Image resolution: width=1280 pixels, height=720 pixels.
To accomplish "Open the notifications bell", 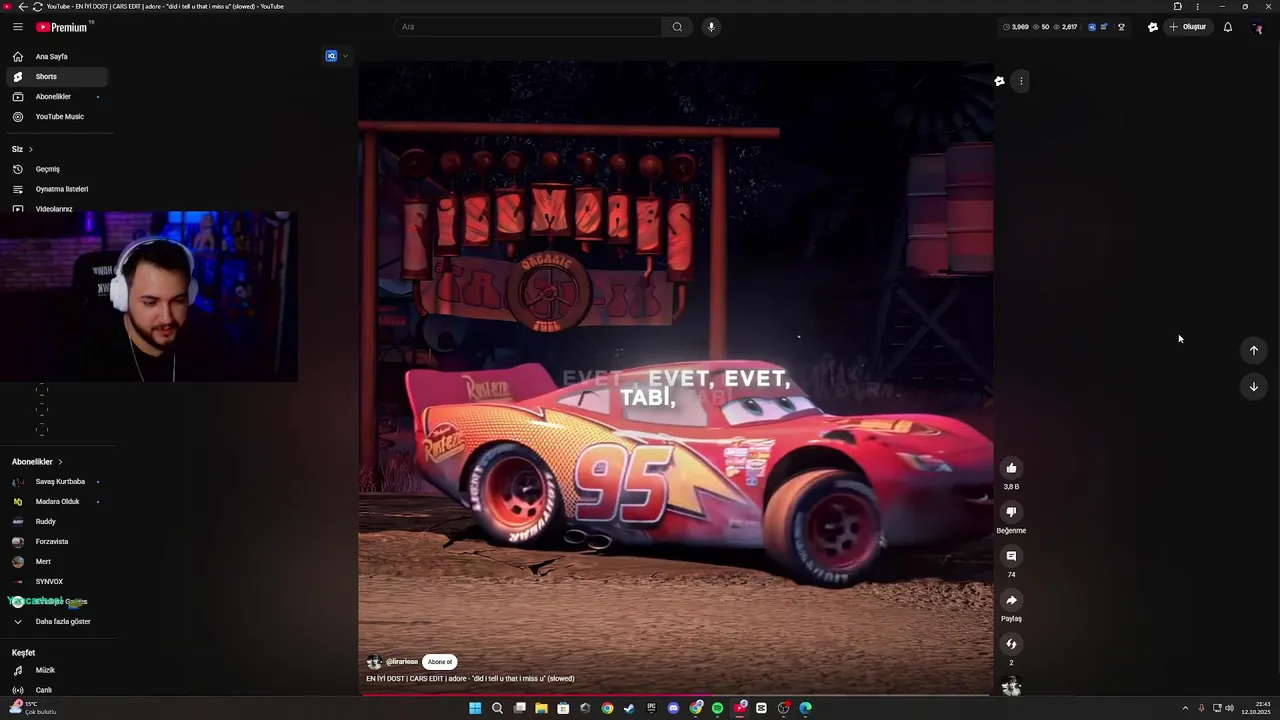I will coord(1228,27).
